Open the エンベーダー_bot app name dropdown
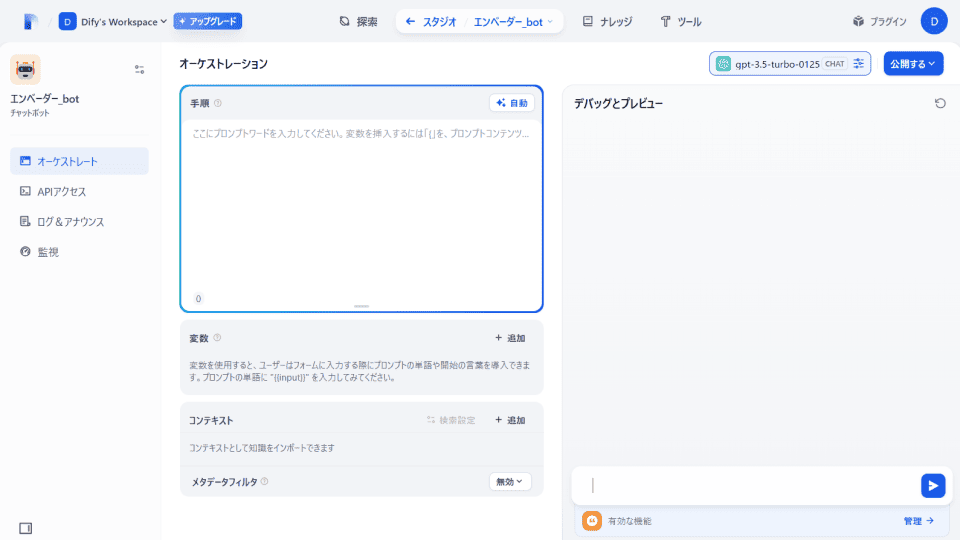 point(513,21)
